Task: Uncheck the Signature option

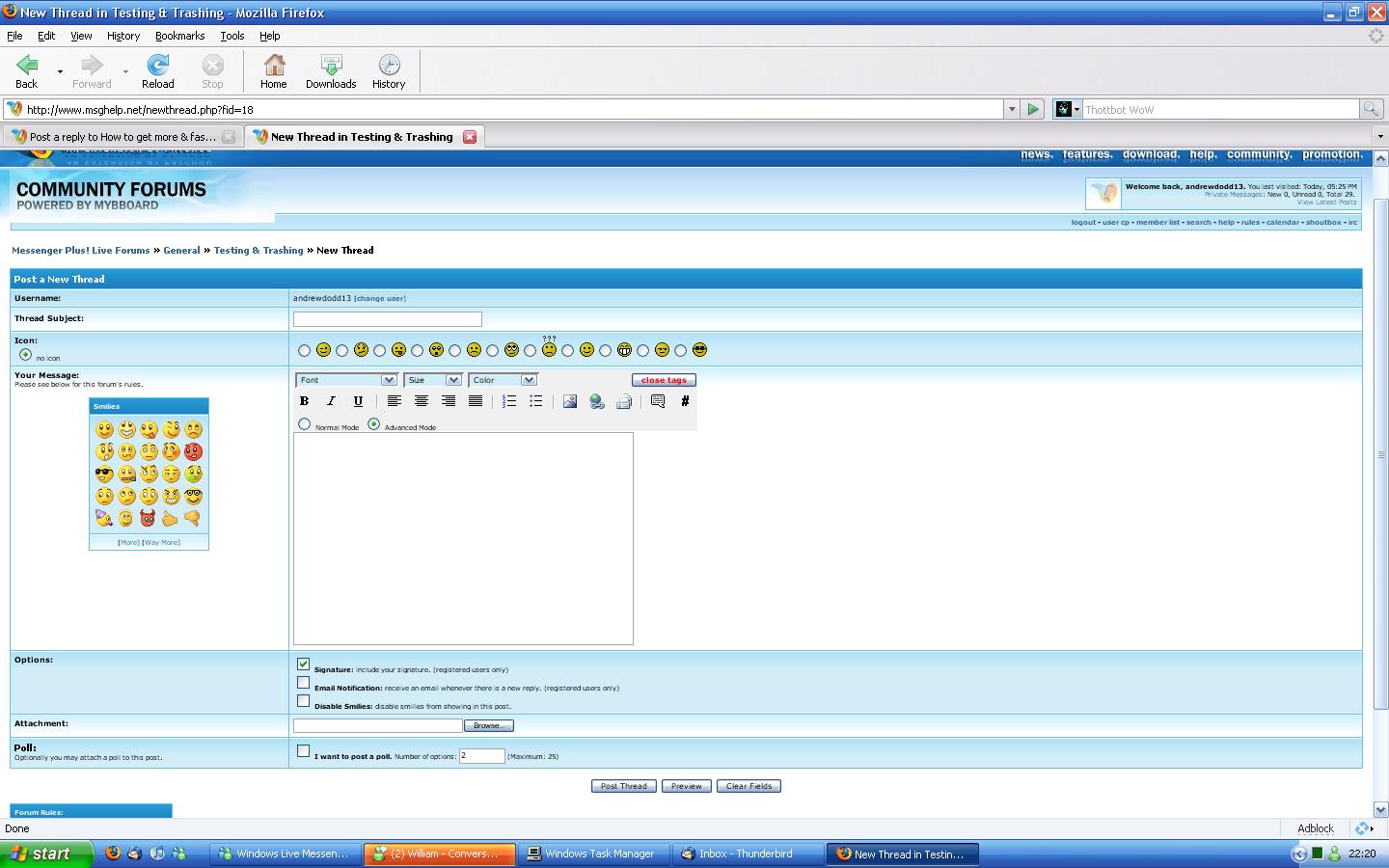Action: [304, 665]
